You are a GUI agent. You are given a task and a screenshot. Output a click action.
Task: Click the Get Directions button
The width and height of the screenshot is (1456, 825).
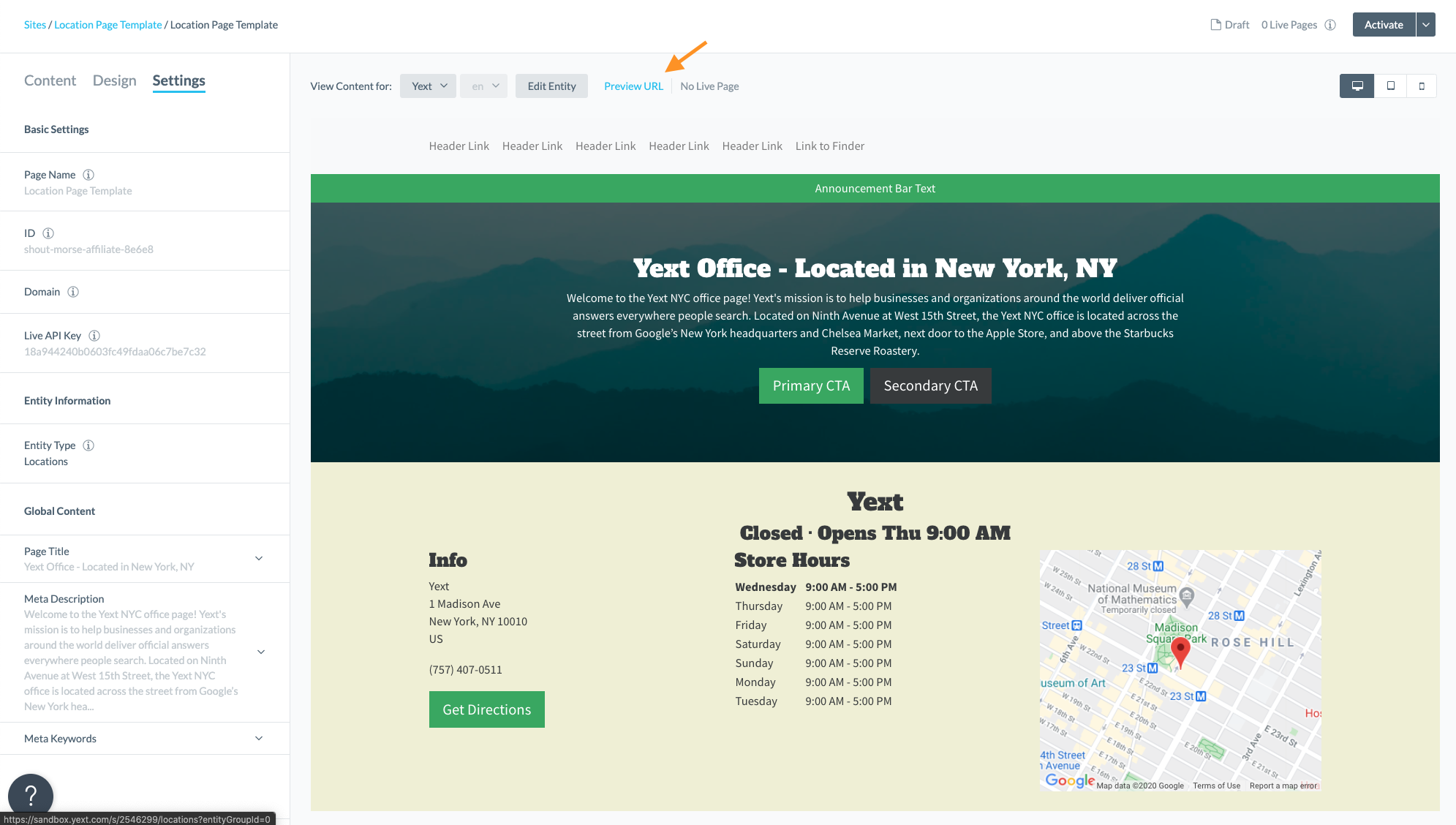pyautogui.click(x=486, y=709)
